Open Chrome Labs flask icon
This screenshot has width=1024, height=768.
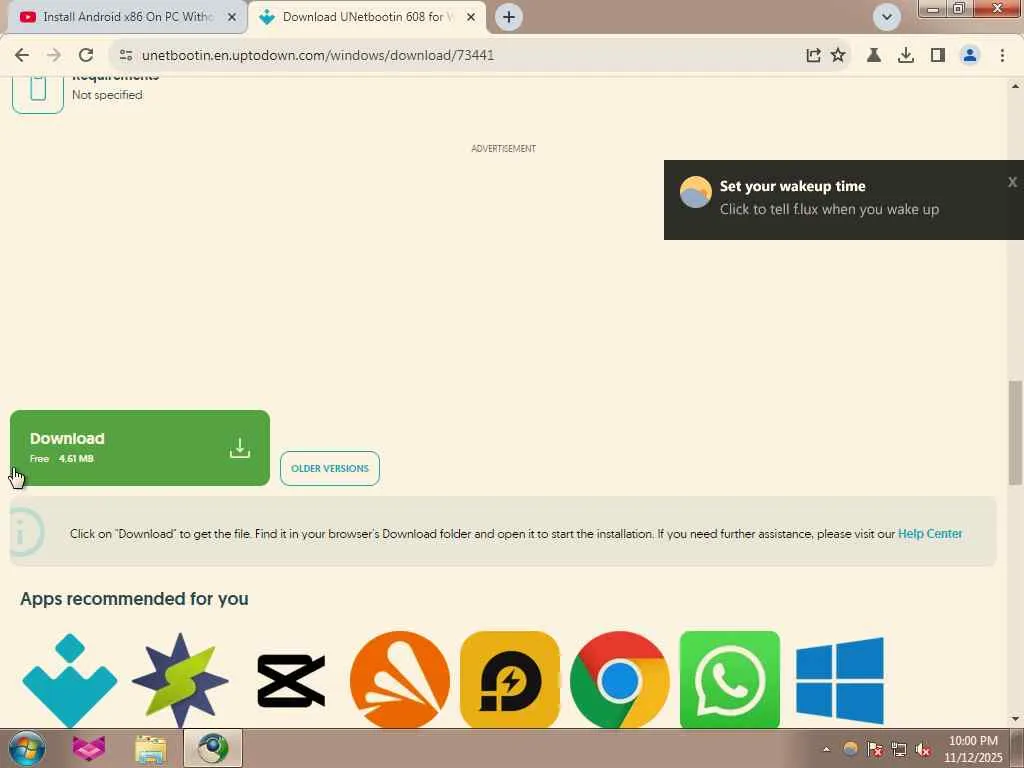click(873, 56)
